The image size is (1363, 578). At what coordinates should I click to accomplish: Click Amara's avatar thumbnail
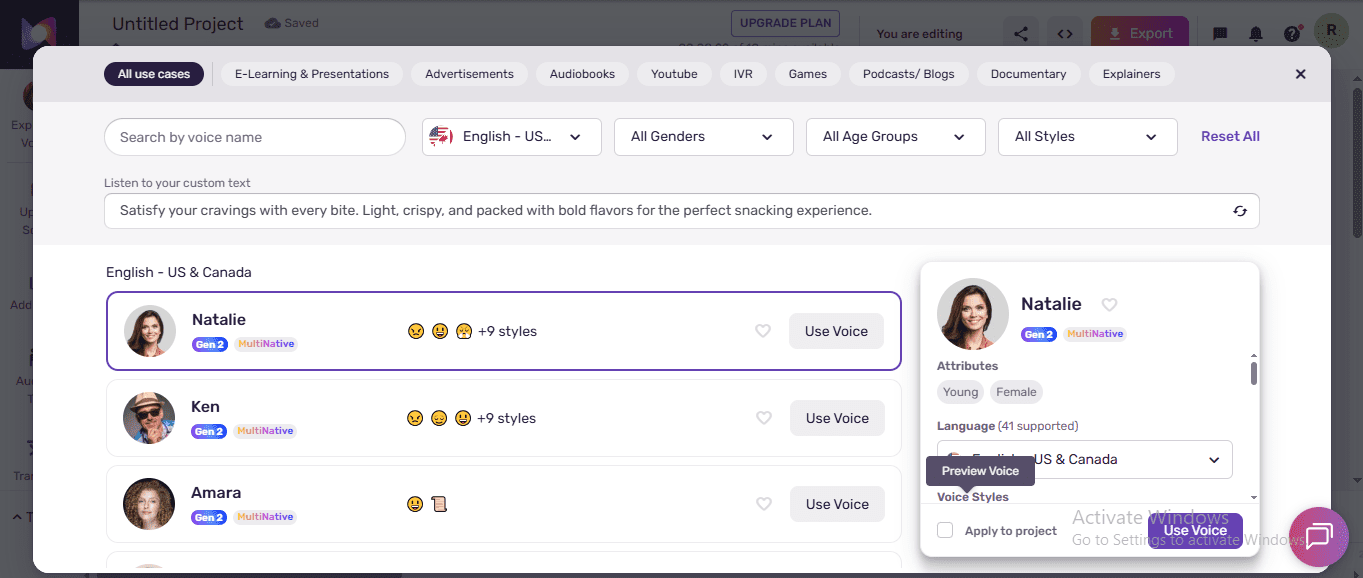[149, 504]
